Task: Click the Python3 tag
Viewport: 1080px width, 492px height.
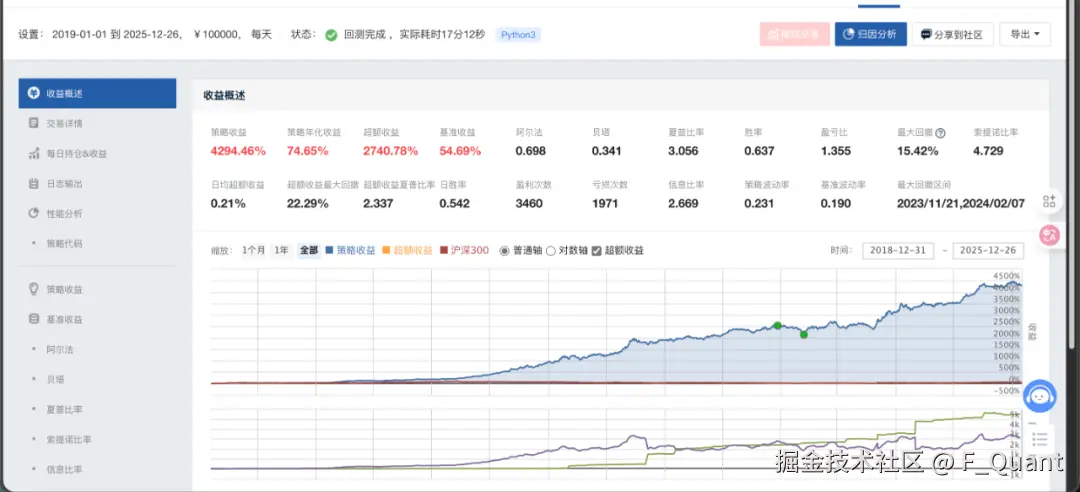Action: click(x=518, y=34)
